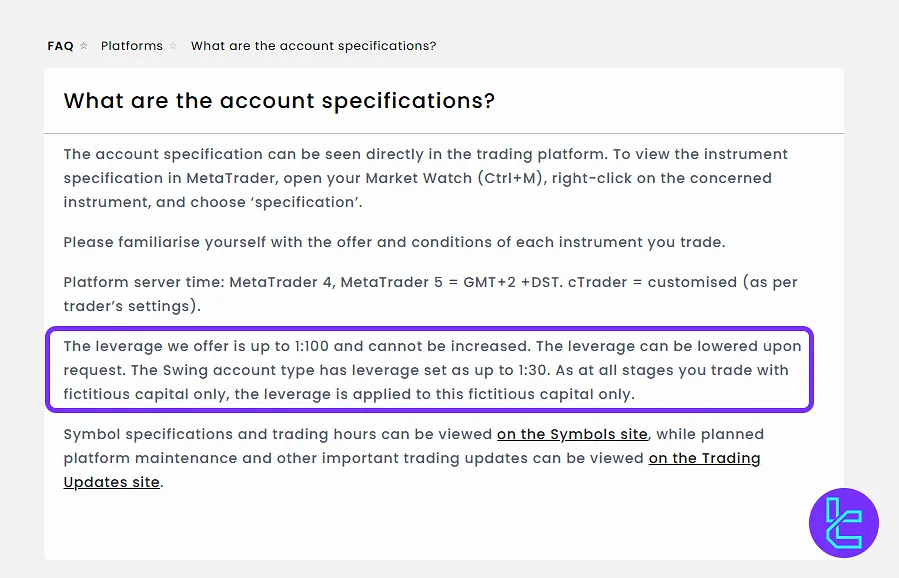899x578 pixels.
Task: Click the star icon after Platforms breadcrumb
Action: pyautogui.click(x=173, y=46)
